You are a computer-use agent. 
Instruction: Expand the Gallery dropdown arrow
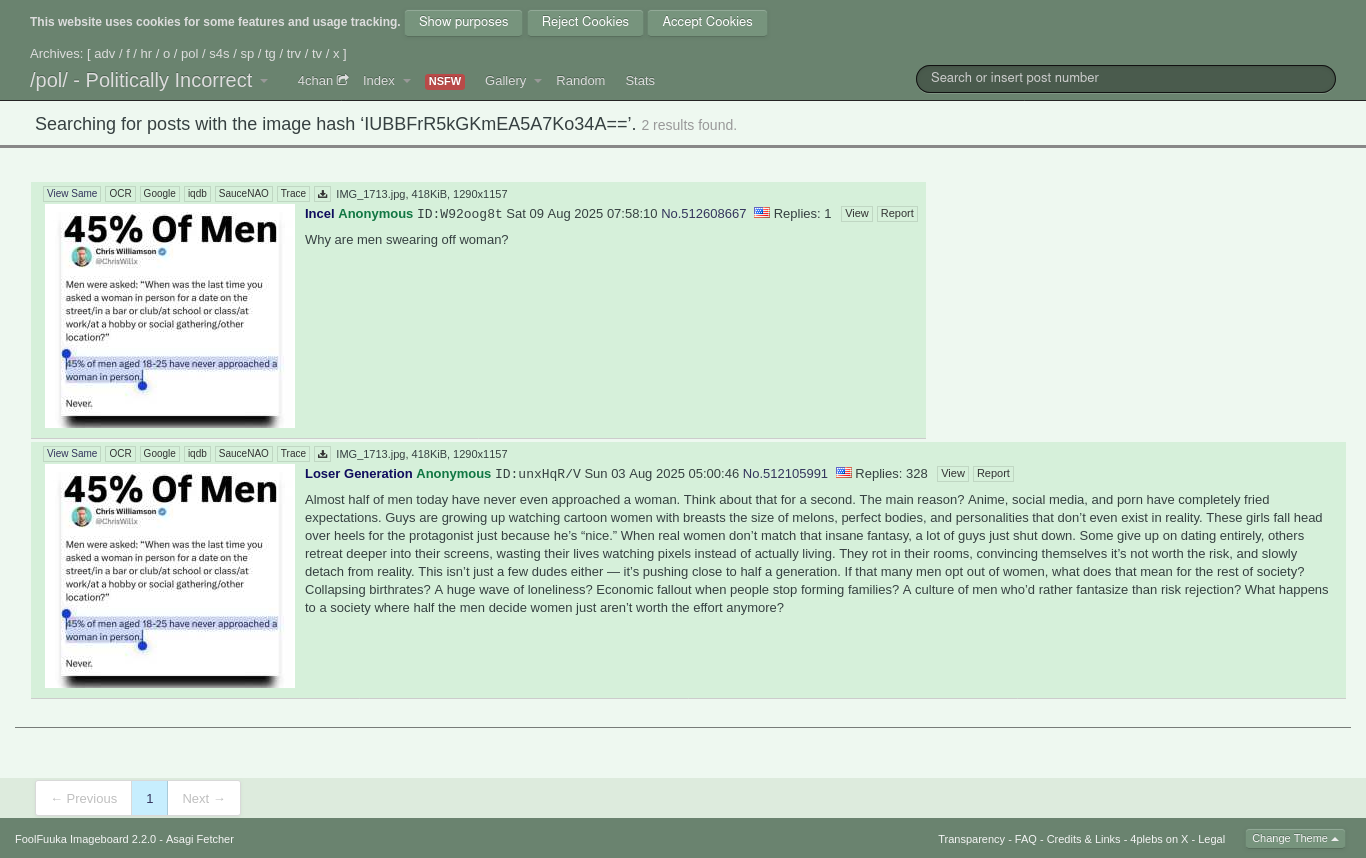point(538,81)
